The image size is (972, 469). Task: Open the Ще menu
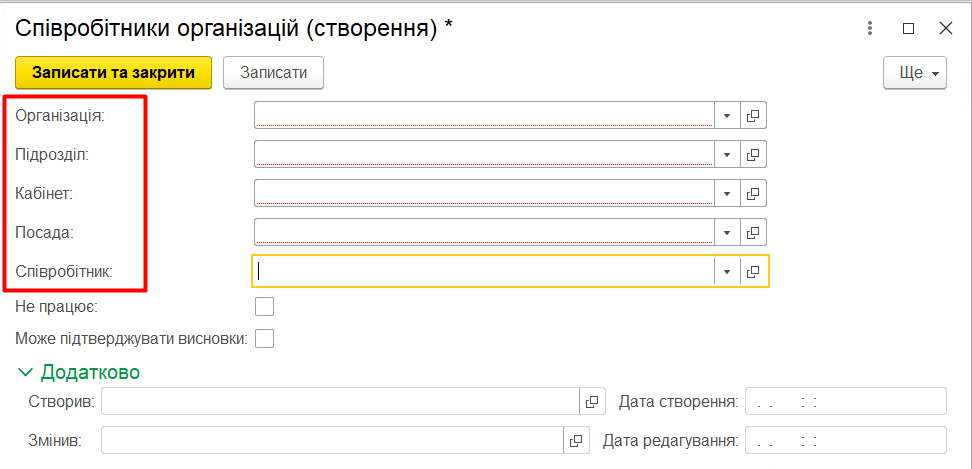(915, 73)
